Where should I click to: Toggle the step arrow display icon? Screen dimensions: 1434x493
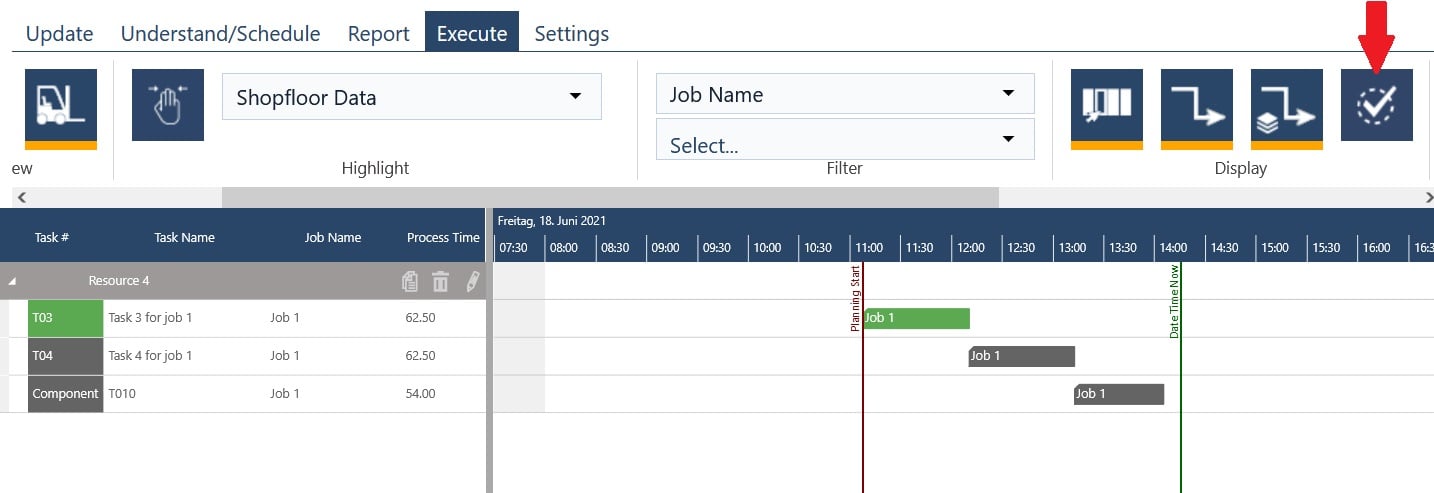(1196, 105)
